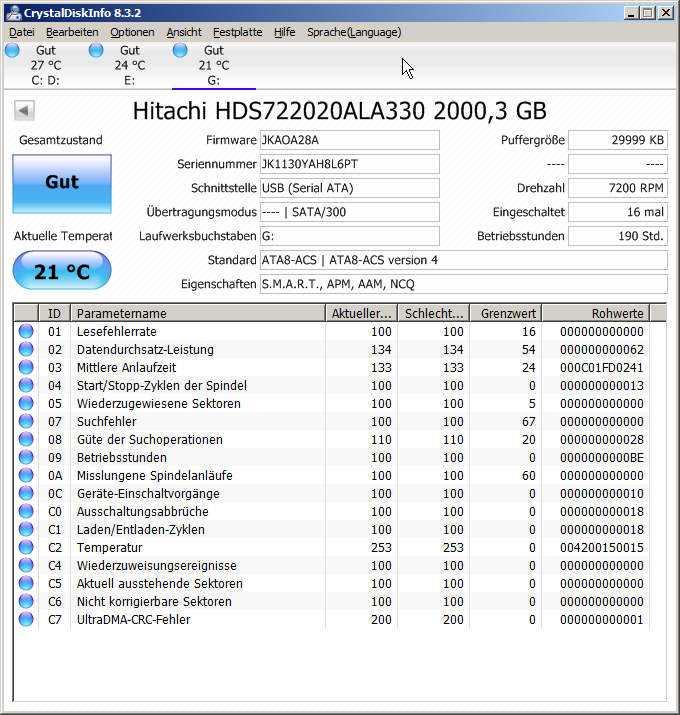Select the G: disk tab
Image resolution: width=680 pixels, height=715 pixels.
click(213, 66)
